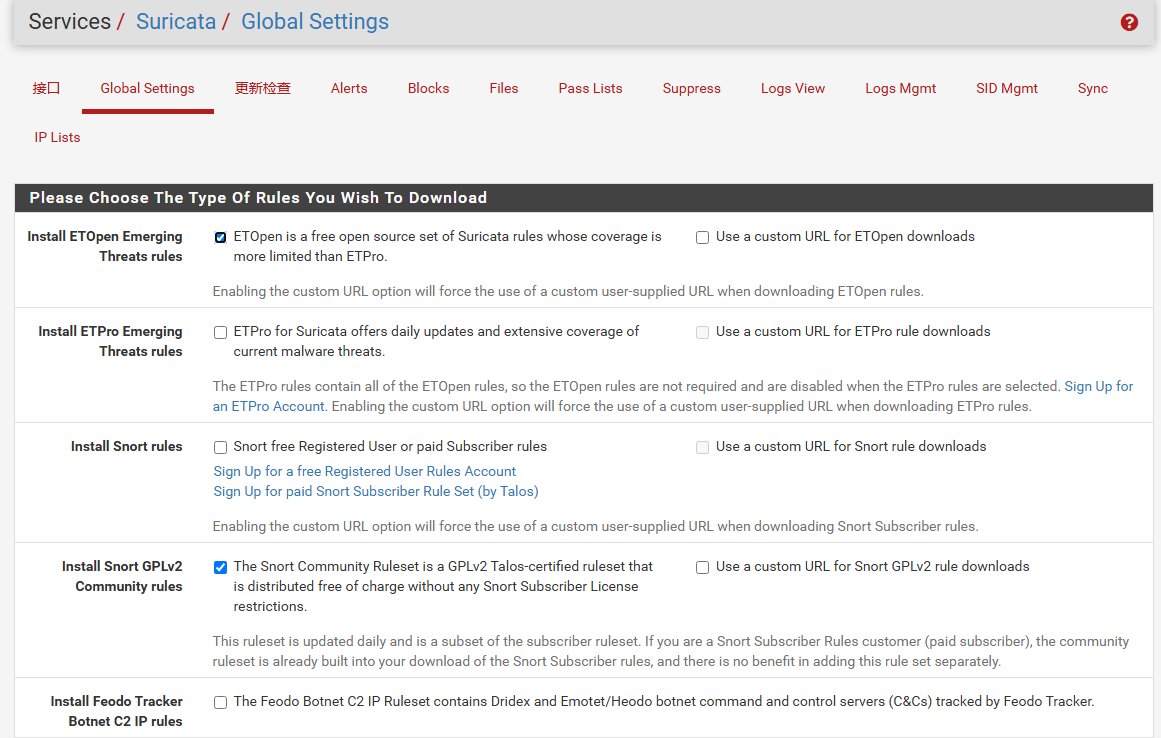Screen dimensions: 1161x738
Task: Open the Logs Mgmt tab
Action: point(900,88)
